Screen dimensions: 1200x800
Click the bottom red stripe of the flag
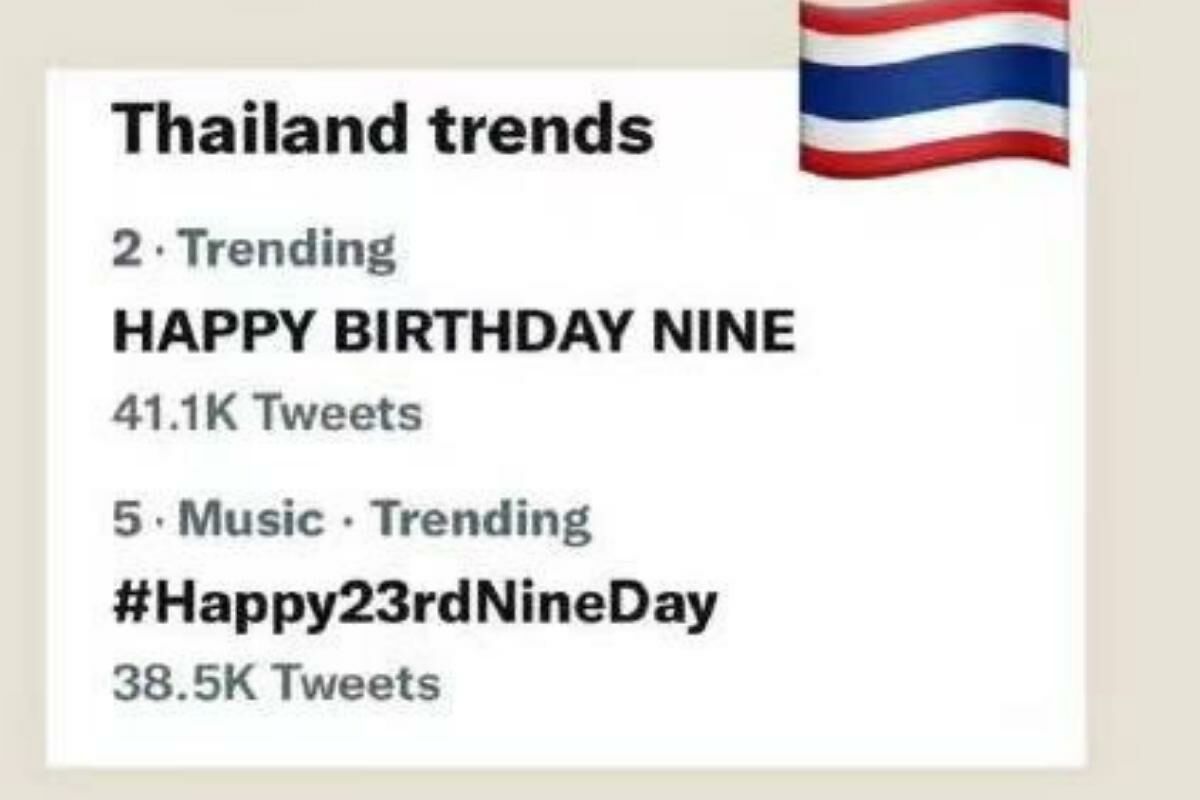(935, 152)
